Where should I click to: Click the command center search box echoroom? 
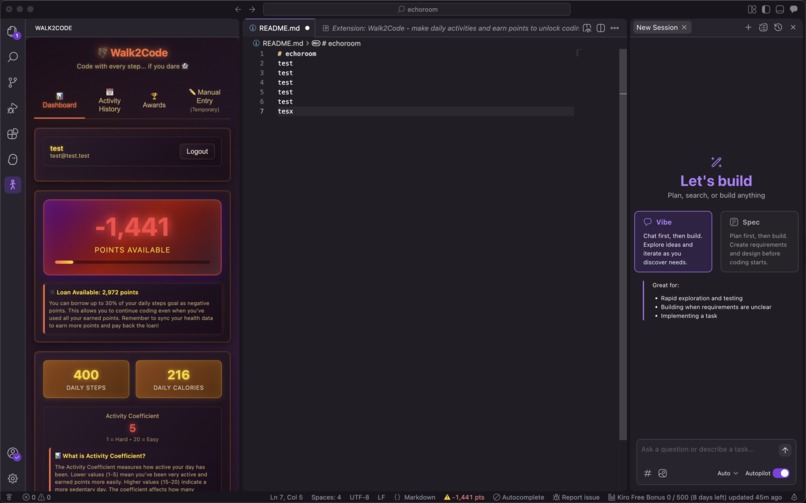click(417, 9)
